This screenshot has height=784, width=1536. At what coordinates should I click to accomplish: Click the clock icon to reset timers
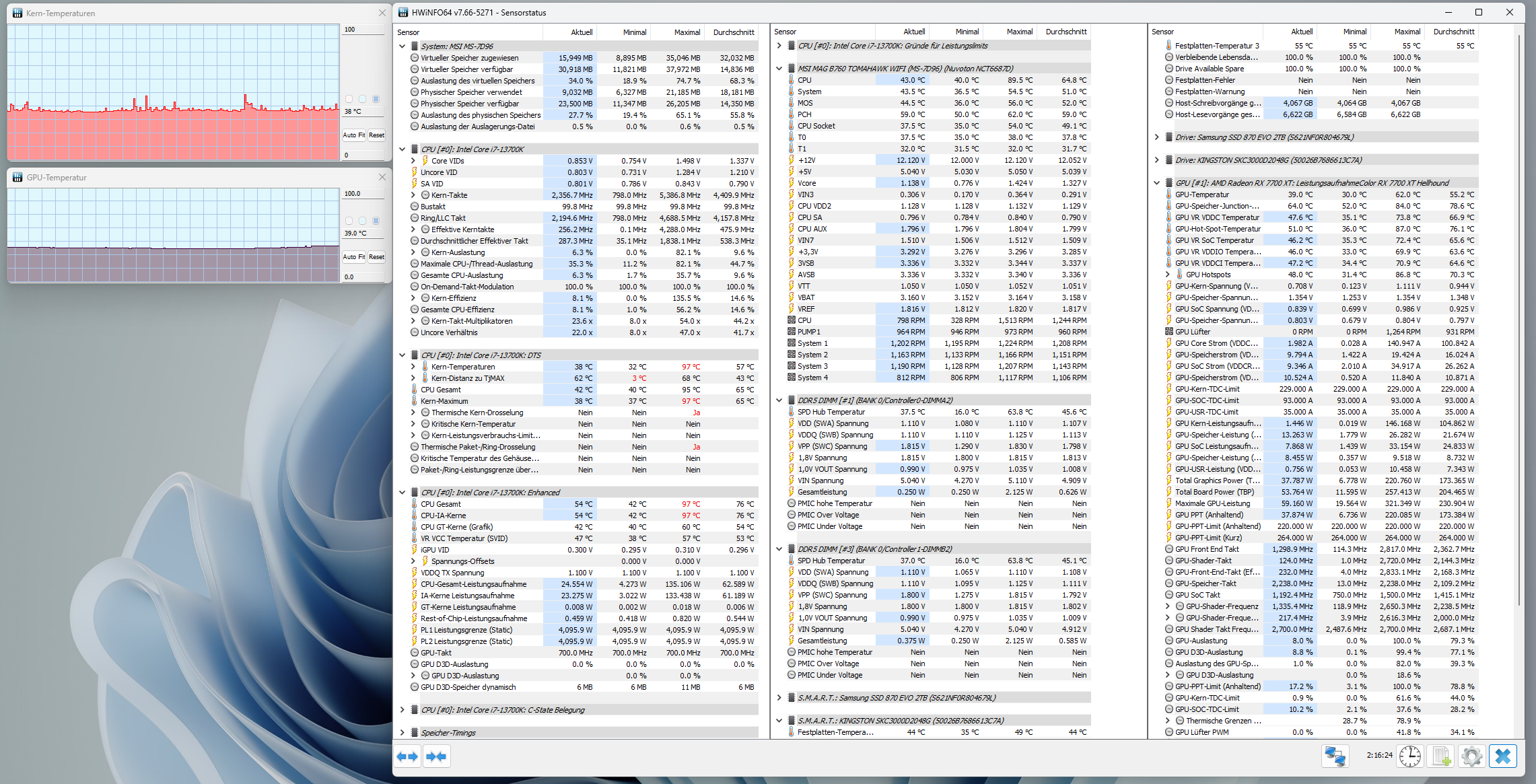1410,756
